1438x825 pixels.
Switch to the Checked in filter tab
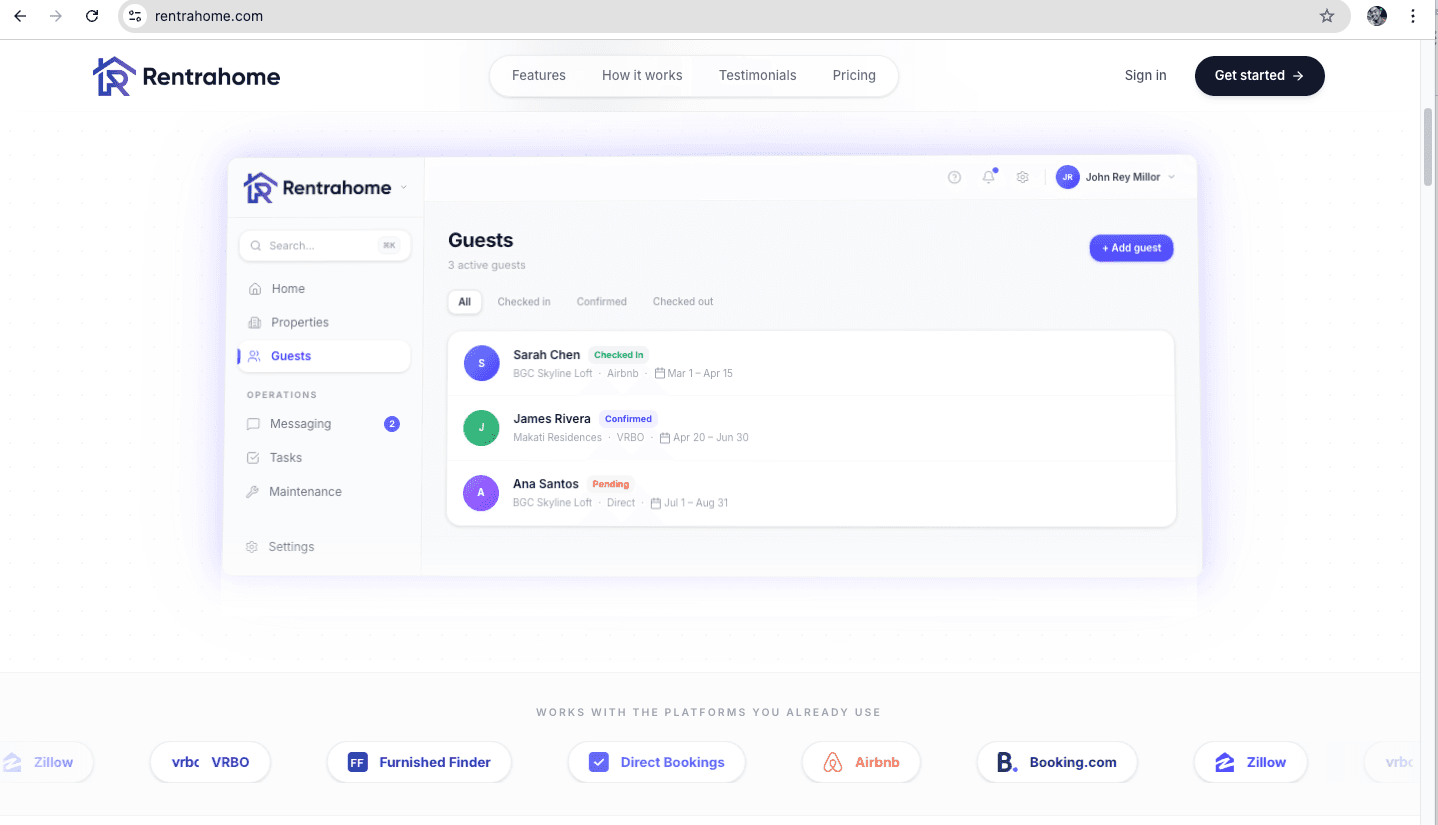pos(523,301)
